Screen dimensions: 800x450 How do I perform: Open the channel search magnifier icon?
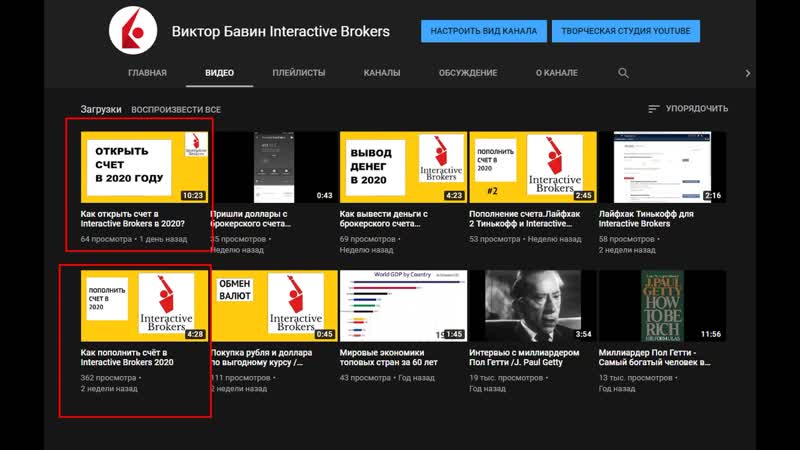pyautogui.click(x=623, y=73)
